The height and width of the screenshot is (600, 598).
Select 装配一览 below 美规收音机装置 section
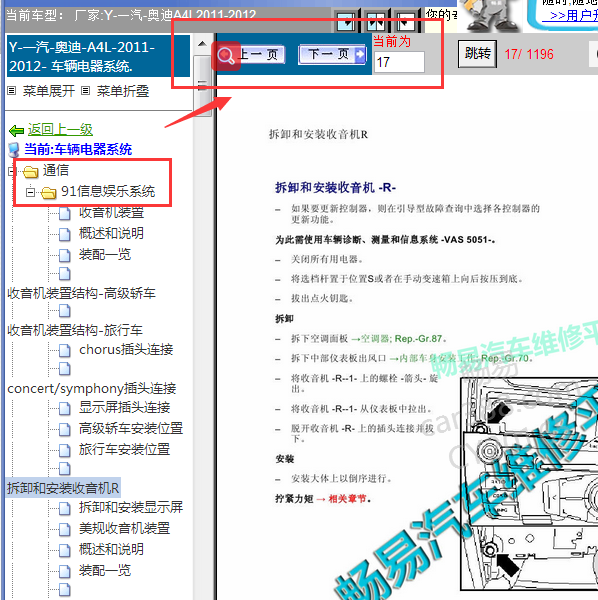pos(105,570)
